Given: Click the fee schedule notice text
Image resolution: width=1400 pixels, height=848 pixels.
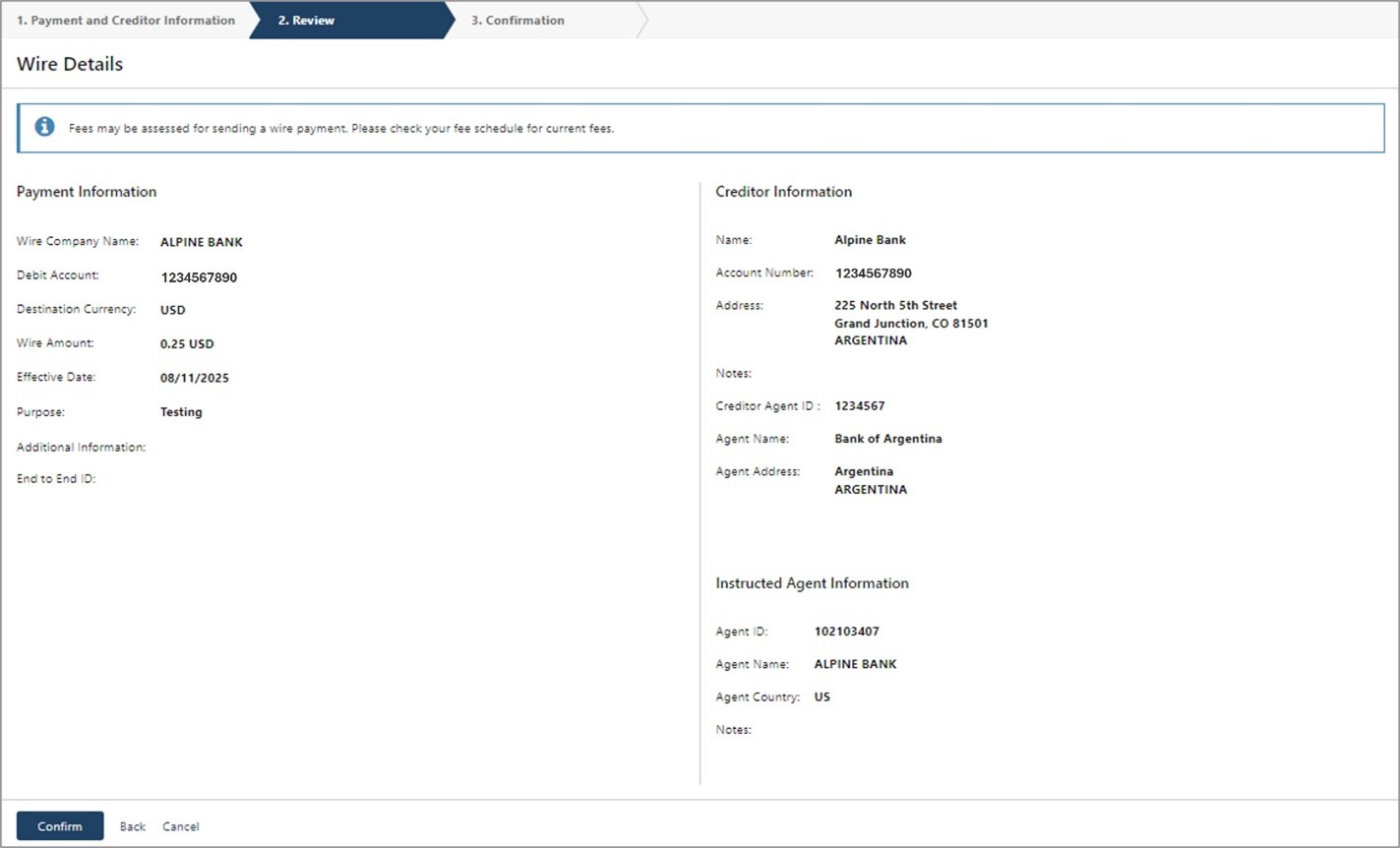Looking at the screenshot, I should pos(341,128).
